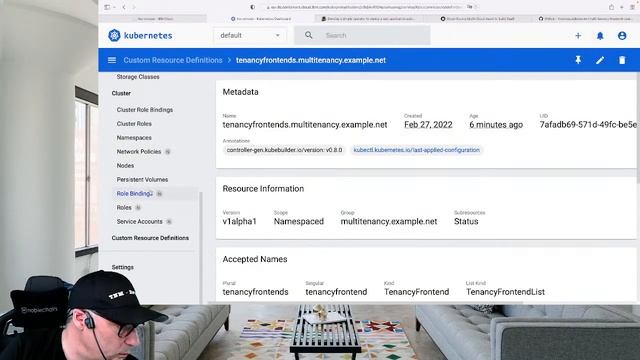640x360 pixels.
Task: Click the browser new tab plus icon
Action: point(622,7)
